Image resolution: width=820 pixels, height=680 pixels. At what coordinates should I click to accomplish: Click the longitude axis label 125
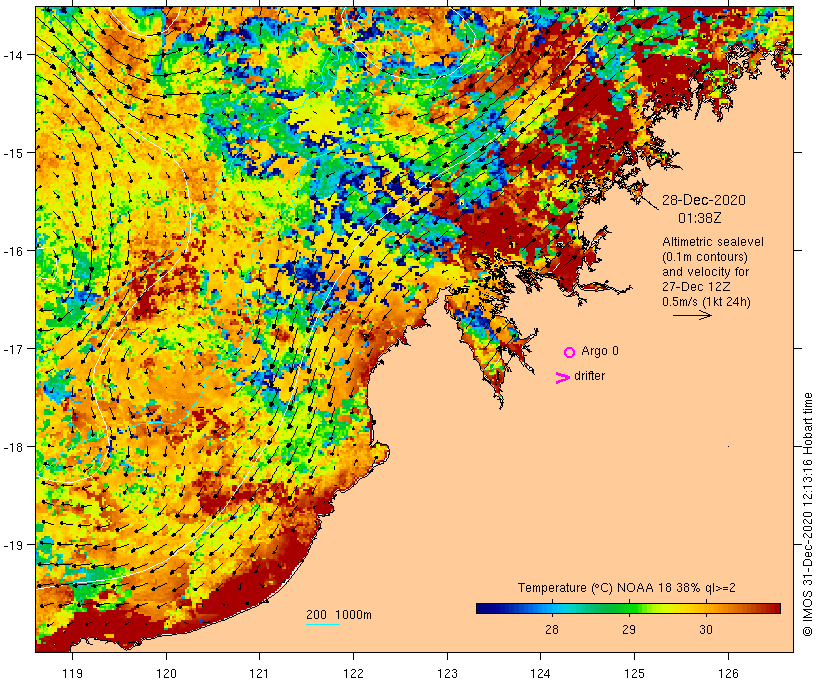[634, 673]
